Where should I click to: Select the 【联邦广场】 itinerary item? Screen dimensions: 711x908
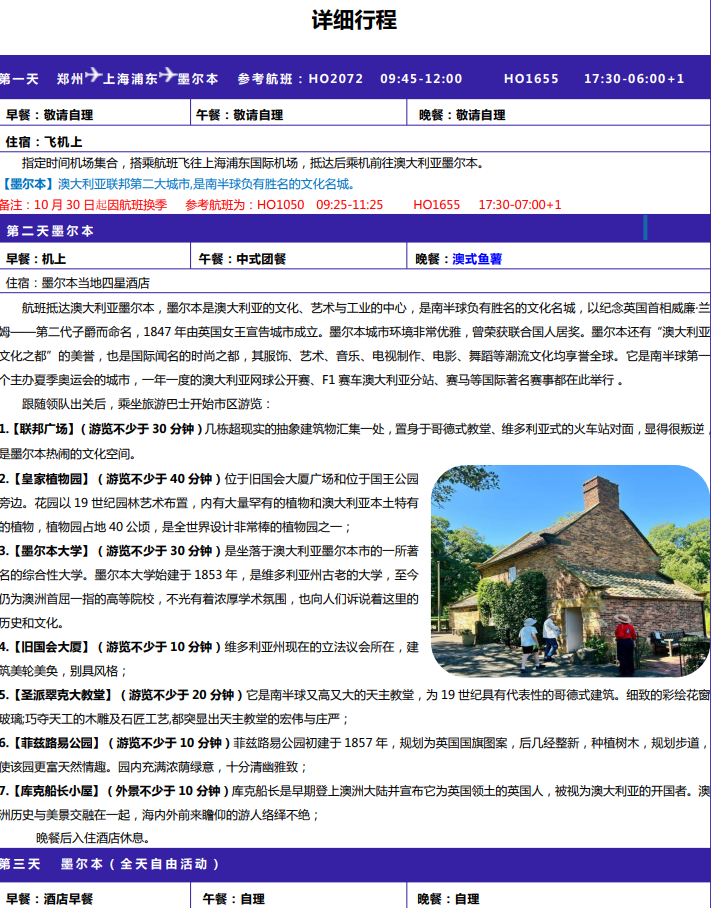(x=45, y=429)
